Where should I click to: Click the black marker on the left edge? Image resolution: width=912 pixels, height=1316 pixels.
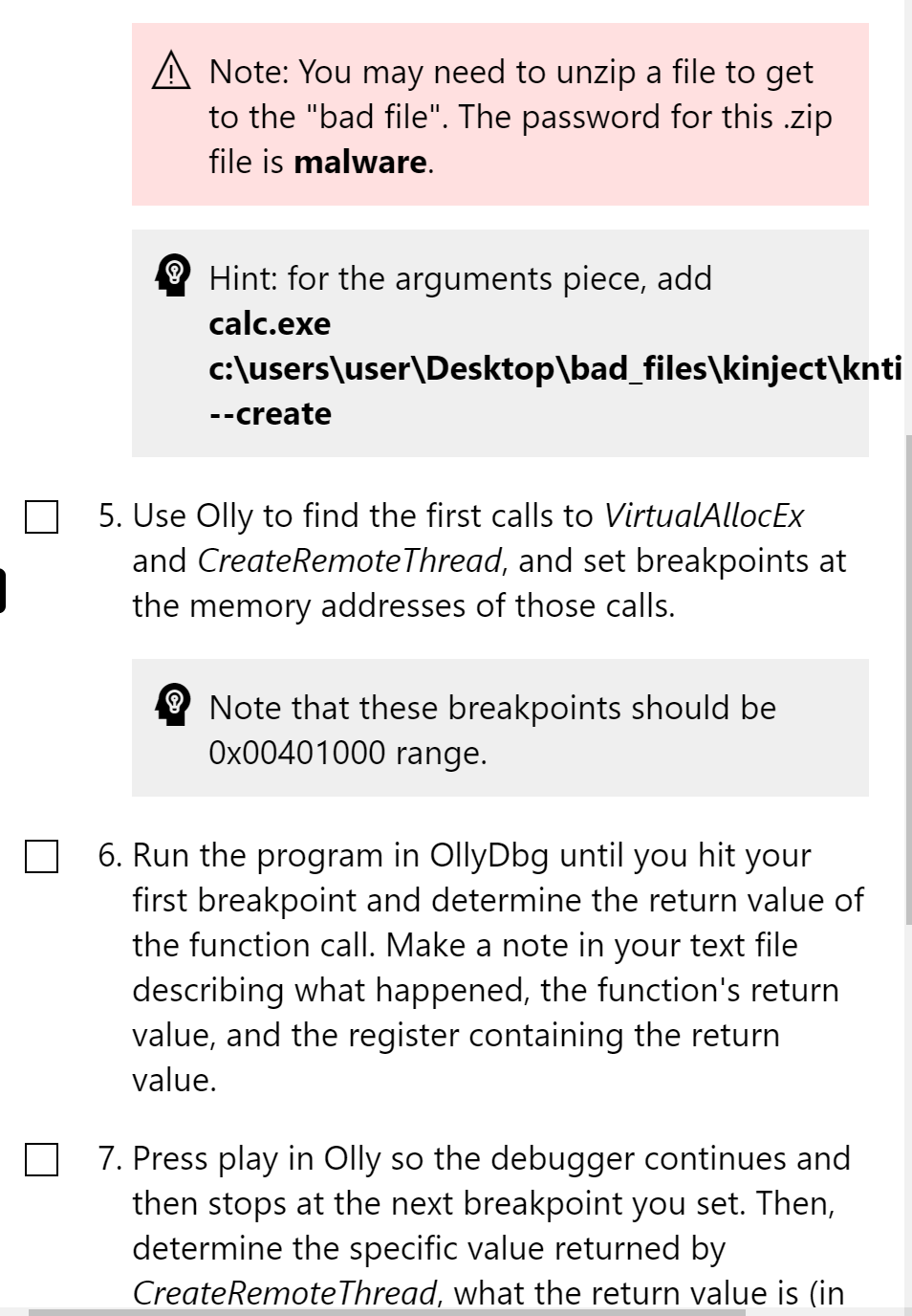coord(2,588)
